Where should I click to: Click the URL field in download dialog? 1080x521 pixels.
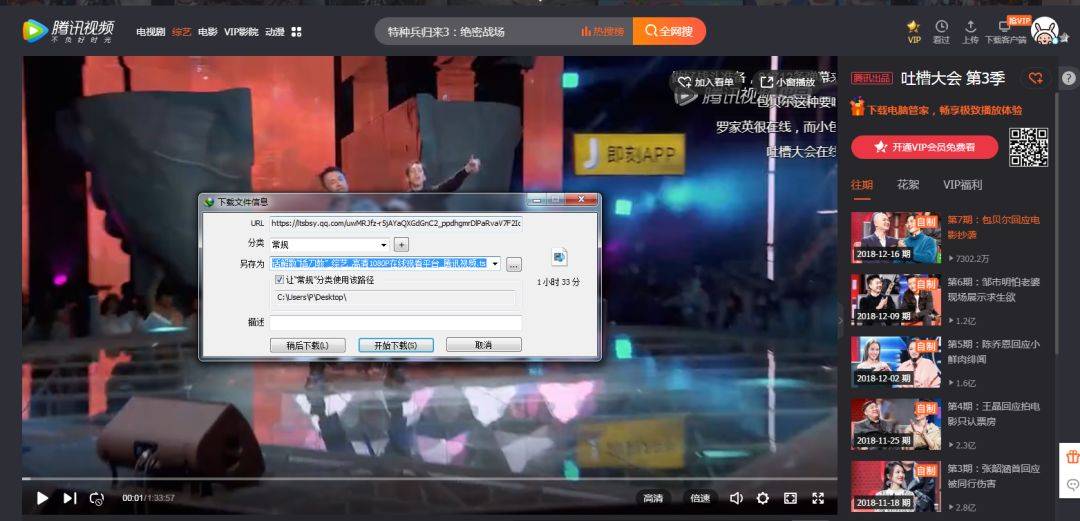pos(395,223)
